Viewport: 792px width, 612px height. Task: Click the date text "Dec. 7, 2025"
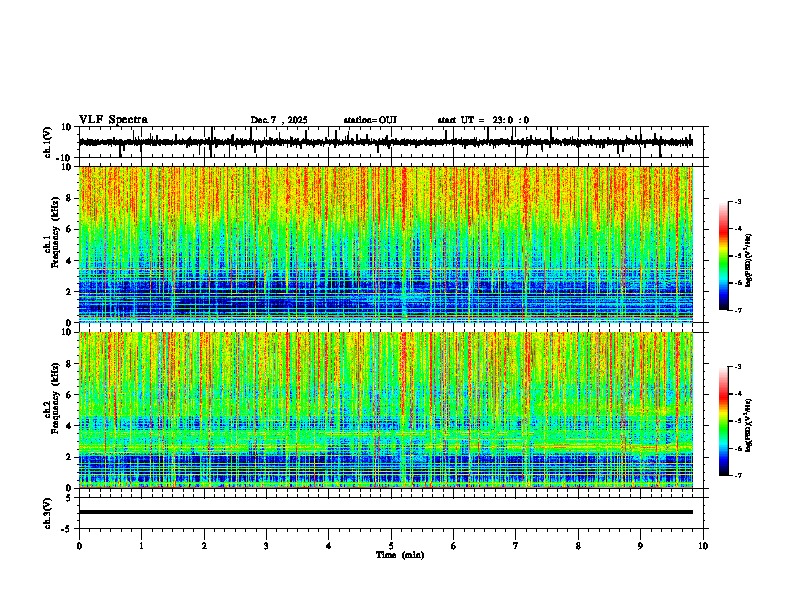[279, 120]
